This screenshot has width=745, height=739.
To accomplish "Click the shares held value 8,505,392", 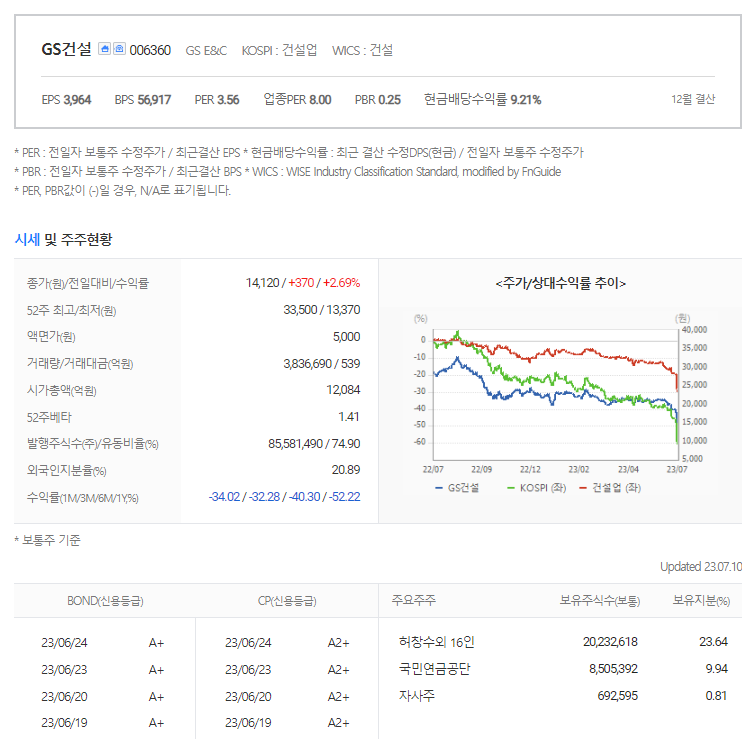I will (x=613, y=669).
